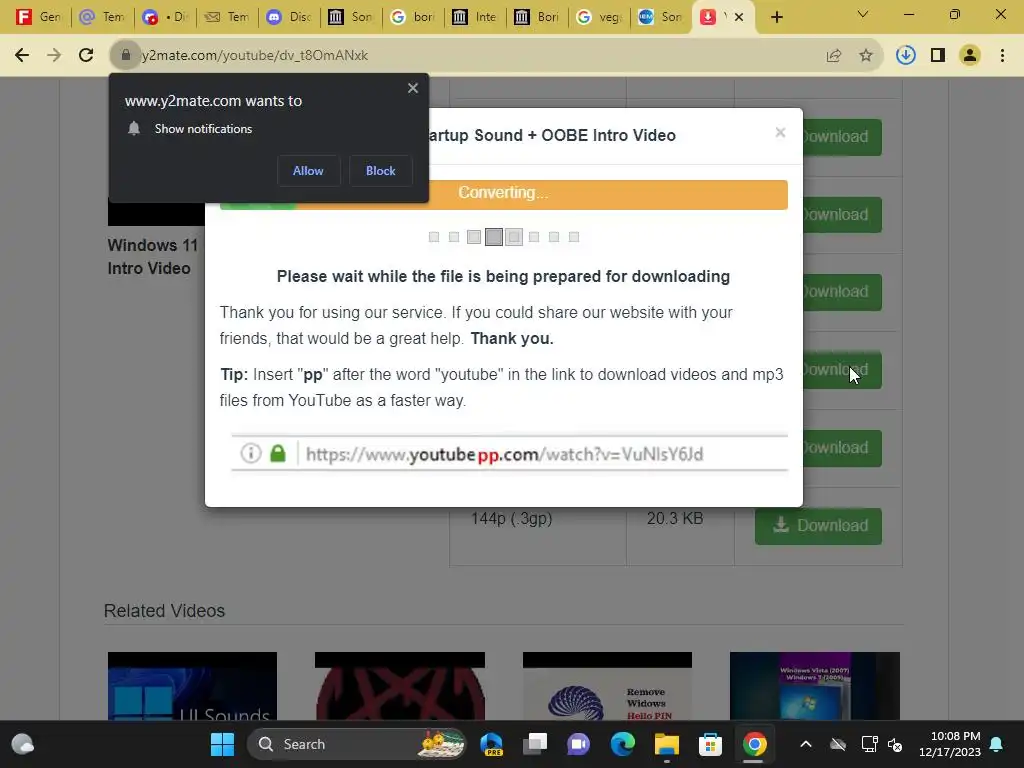This screenshot has width=1024, height=768.
Task: Open the network tray icon
Action: pyautogui.click(x=869, y=744)
